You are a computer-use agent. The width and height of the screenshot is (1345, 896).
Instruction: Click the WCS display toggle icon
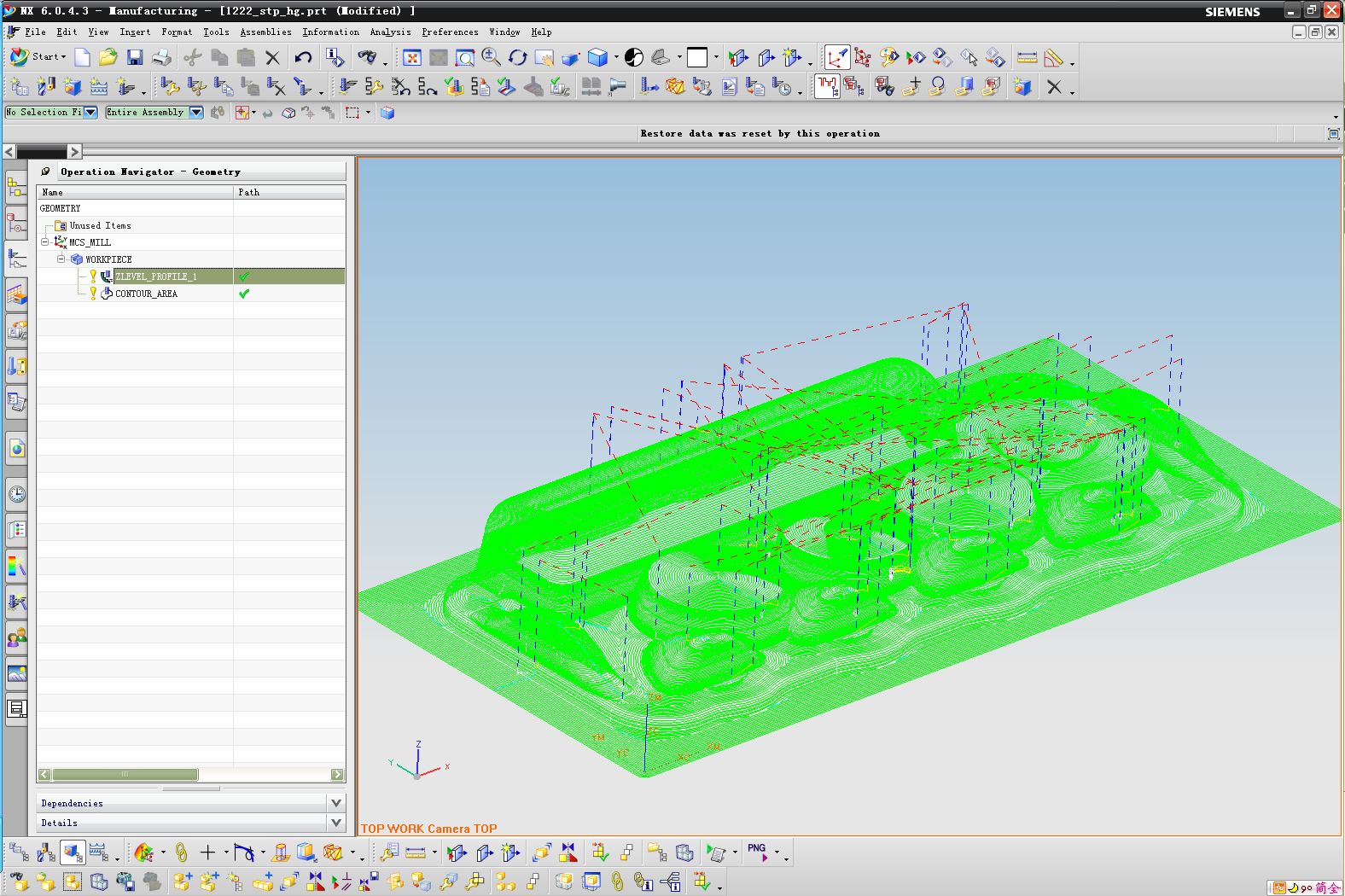836,57
